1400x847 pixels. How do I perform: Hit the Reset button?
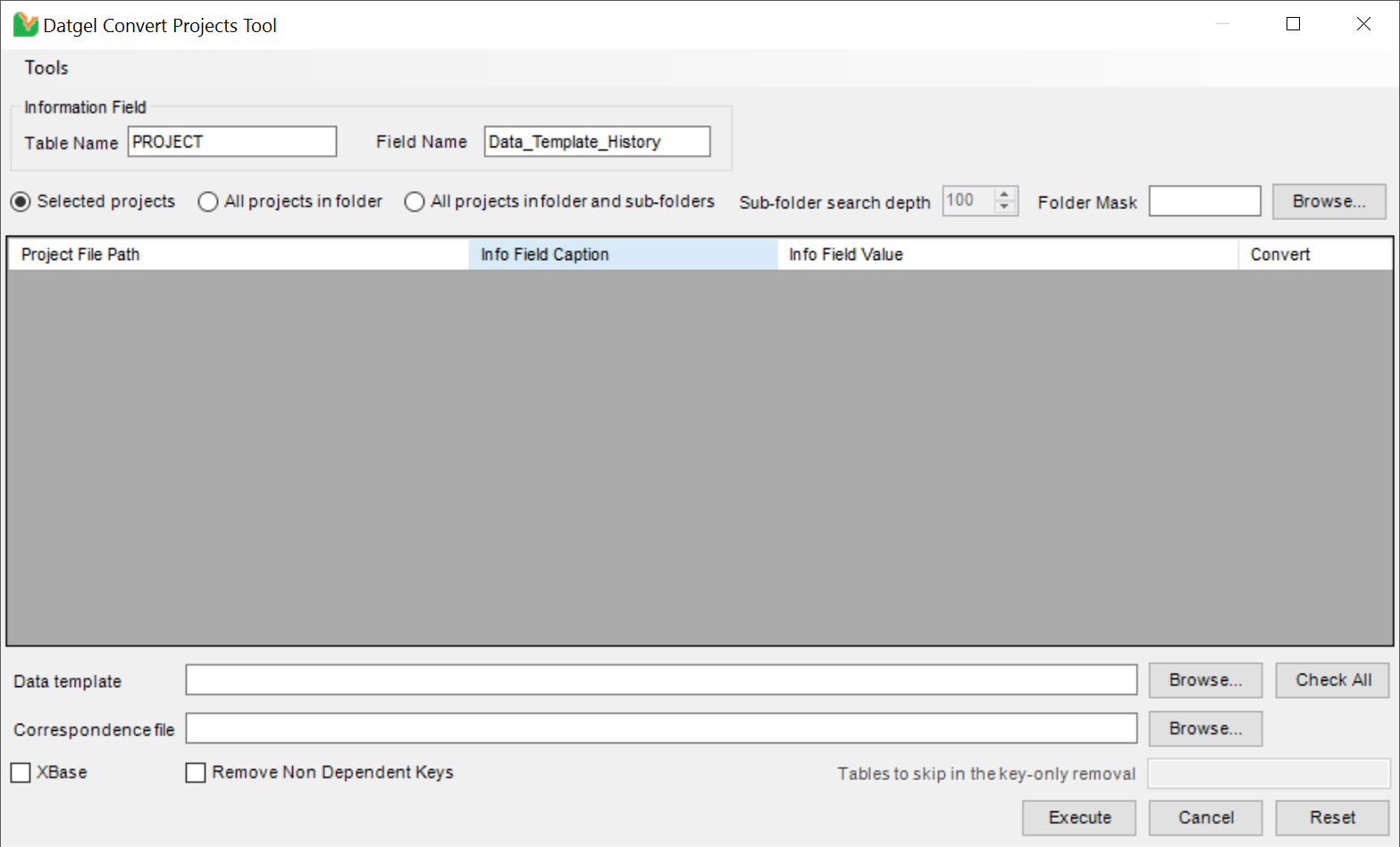click(x=1332, y=818)
